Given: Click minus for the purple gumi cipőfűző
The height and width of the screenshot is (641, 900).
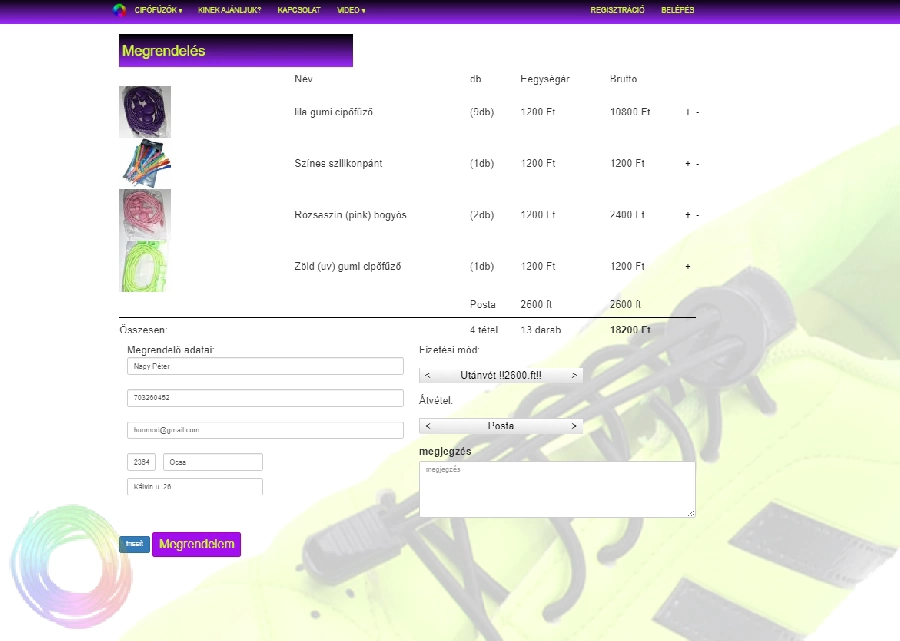Looking at the screenshot, I should pos(697,112).
